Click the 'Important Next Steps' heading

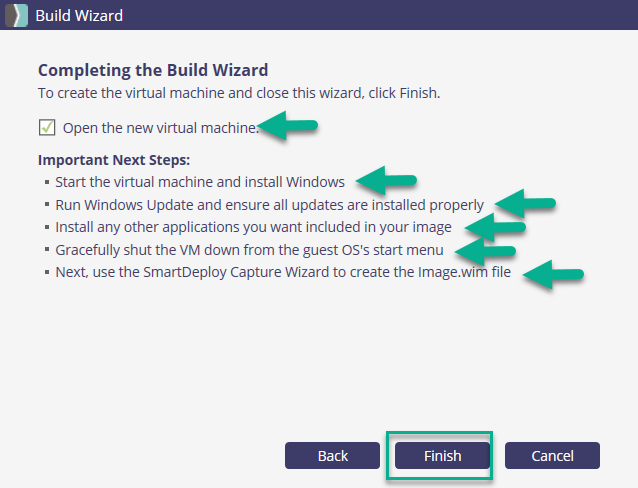pos(114,160)
